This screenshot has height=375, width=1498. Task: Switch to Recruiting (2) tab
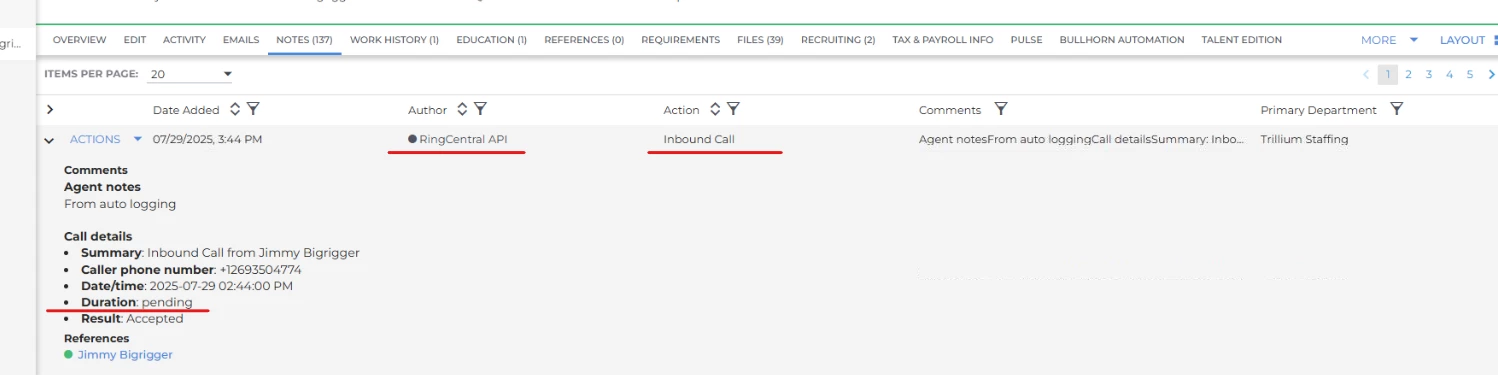(838, 40)
